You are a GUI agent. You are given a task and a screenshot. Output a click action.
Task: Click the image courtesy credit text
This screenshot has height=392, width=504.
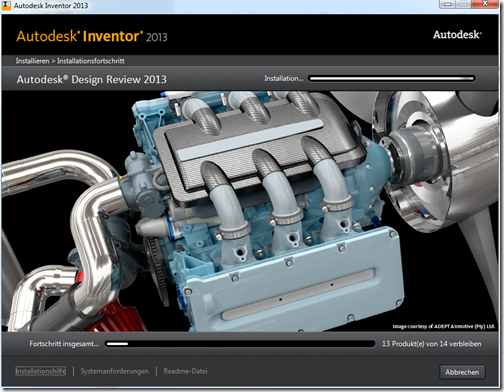pos(444,326)
